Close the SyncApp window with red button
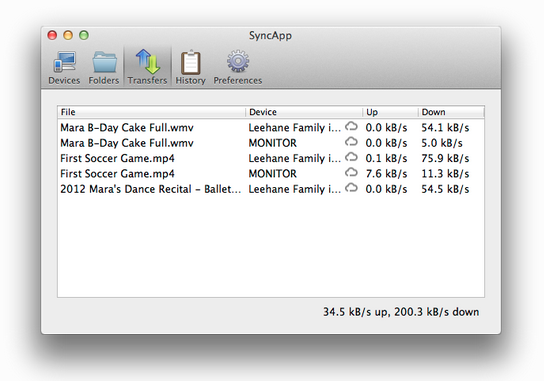The image size is (544, 381). pyautogui.click(x=52, y=35)
